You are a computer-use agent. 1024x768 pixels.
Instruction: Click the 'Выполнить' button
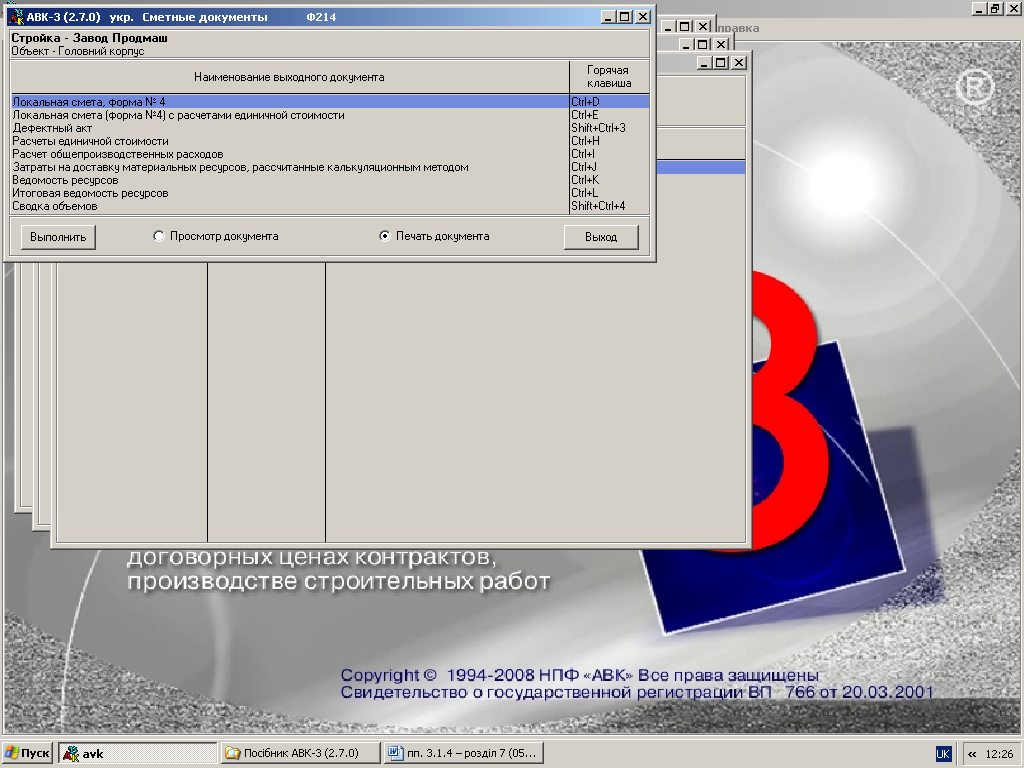point(58,237)
